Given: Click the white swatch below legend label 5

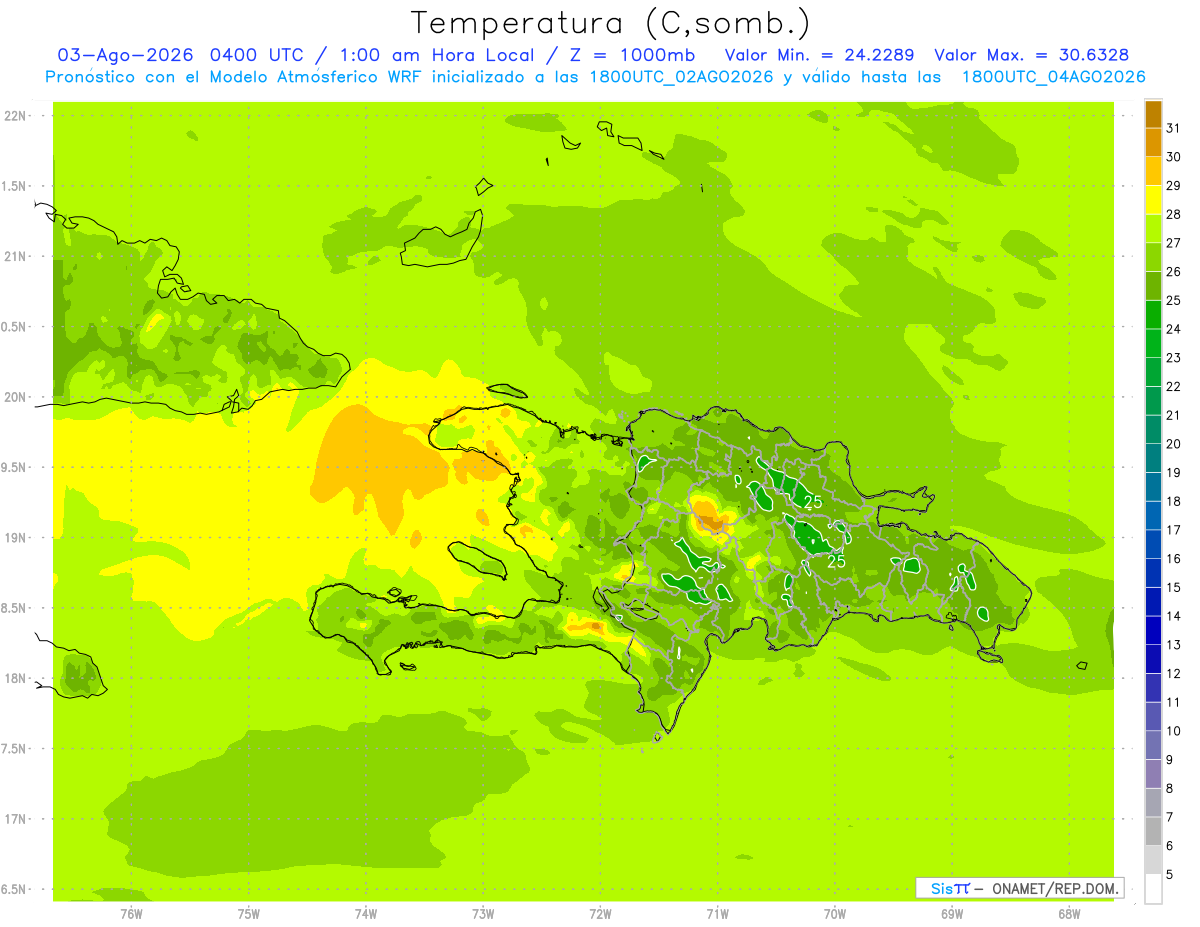Looking at the screenshot, I should (x=1153, y=889).
